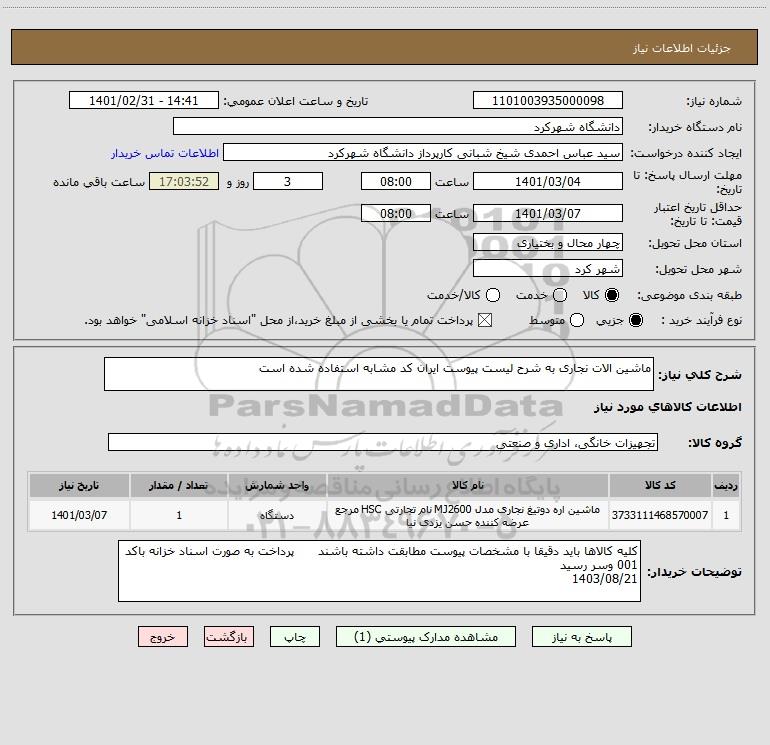Image resolution: width=770 pixels, height=745 pixels.
Task: Click the تاریخ نیاز column header
Action: pos(79,485)
